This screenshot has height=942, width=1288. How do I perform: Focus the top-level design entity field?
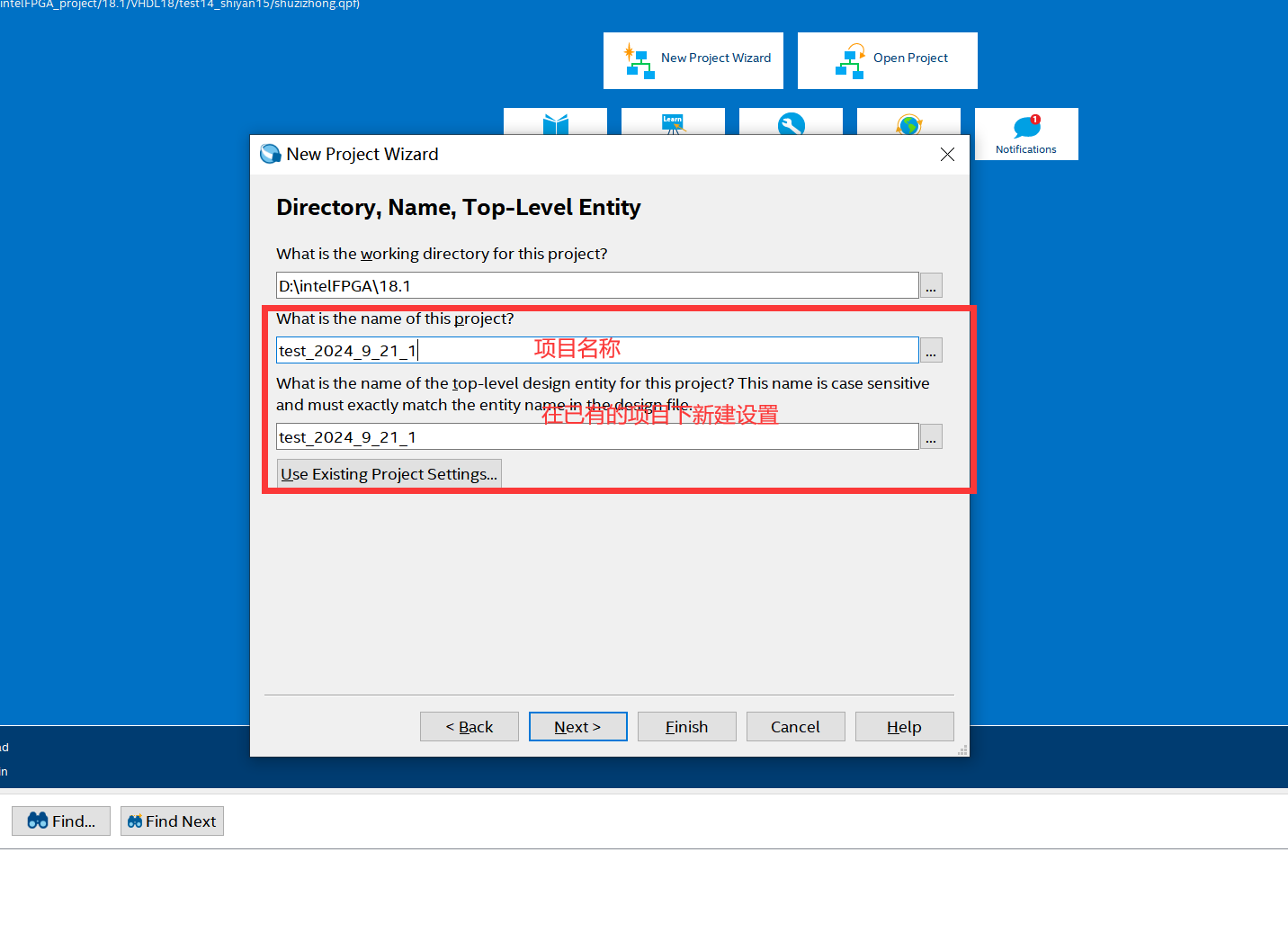coord(596,437)
